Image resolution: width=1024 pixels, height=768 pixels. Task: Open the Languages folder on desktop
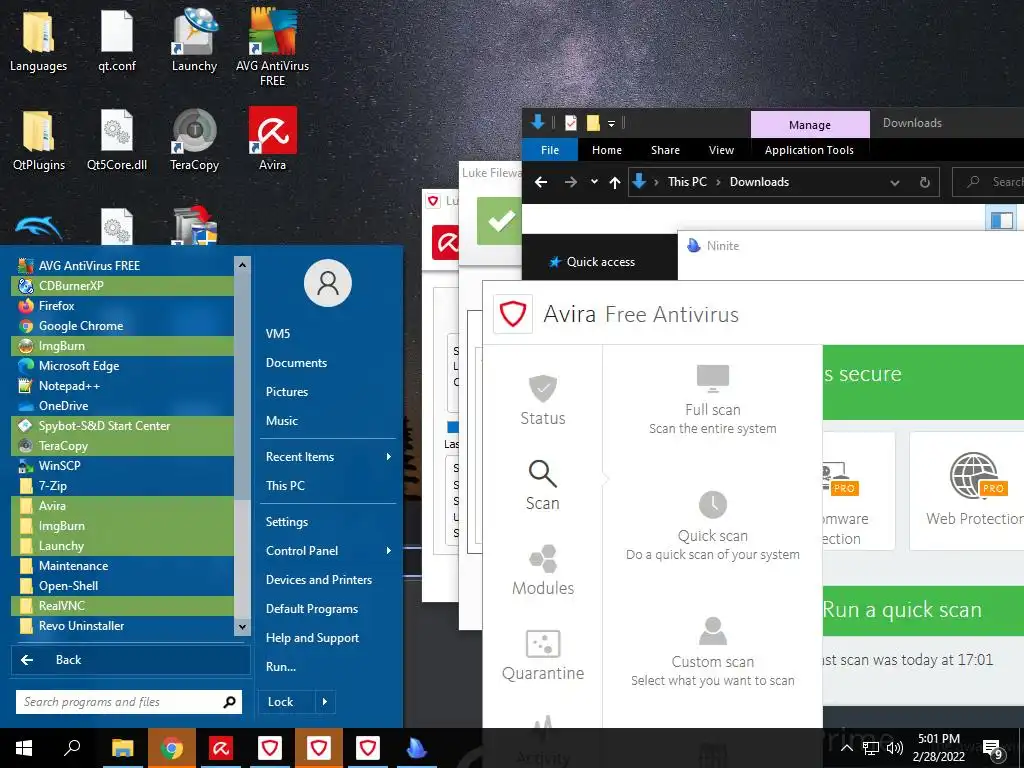[38, 39]
